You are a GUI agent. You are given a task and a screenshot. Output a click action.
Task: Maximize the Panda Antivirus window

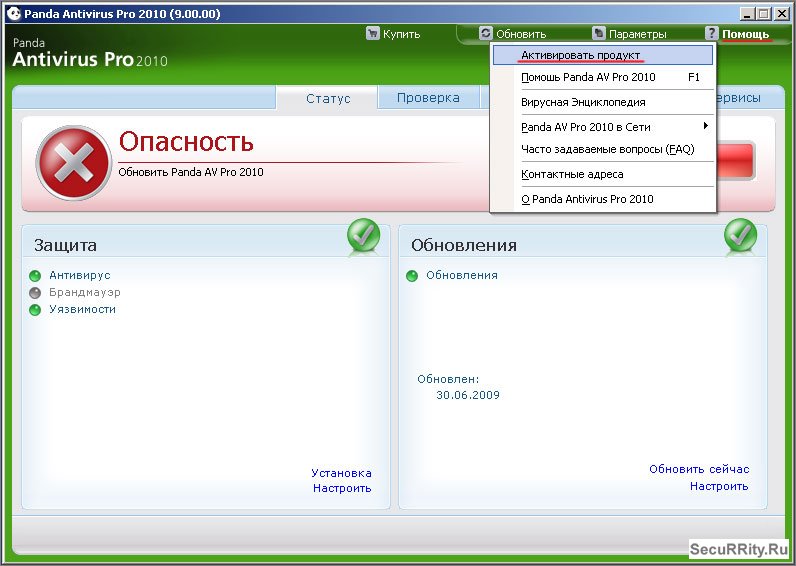pos(764,14)
